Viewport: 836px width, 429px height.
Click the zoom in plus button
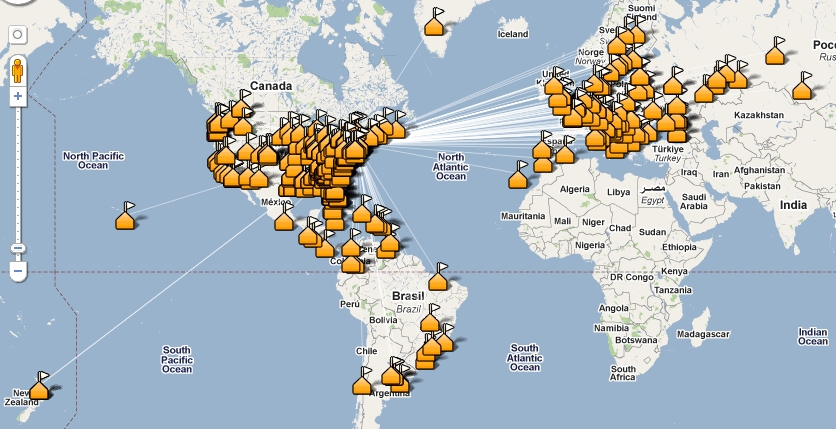18,96
